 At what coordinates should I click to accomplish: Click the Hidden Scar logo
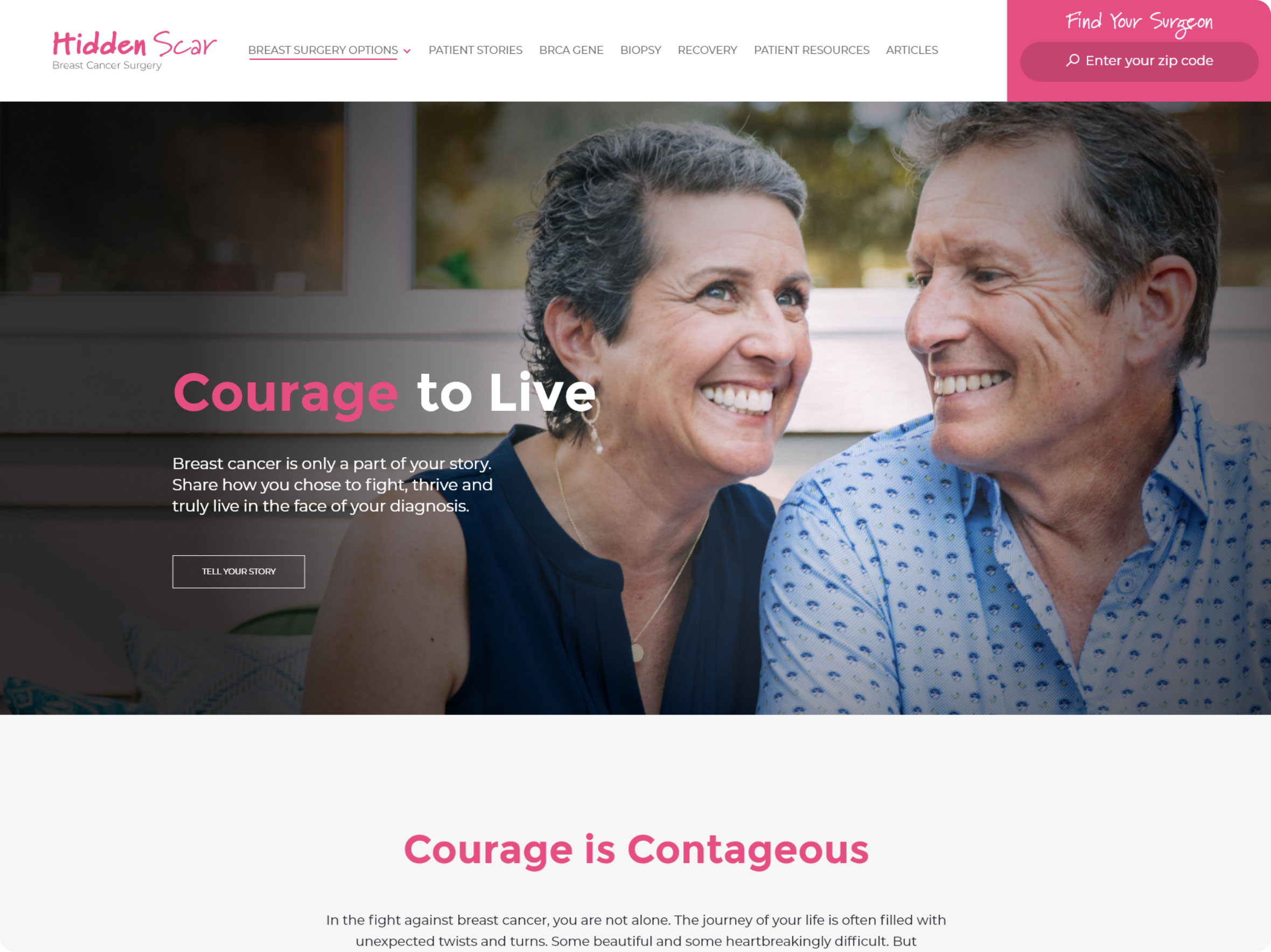point(135,50)
